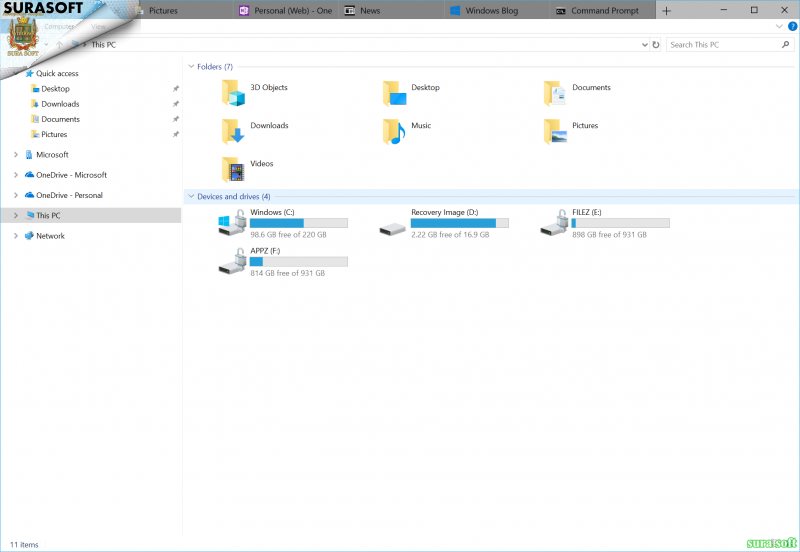Add a new tab with plus button
The image size is (800, 552).
pyautogui.click(x=666, y=11)
